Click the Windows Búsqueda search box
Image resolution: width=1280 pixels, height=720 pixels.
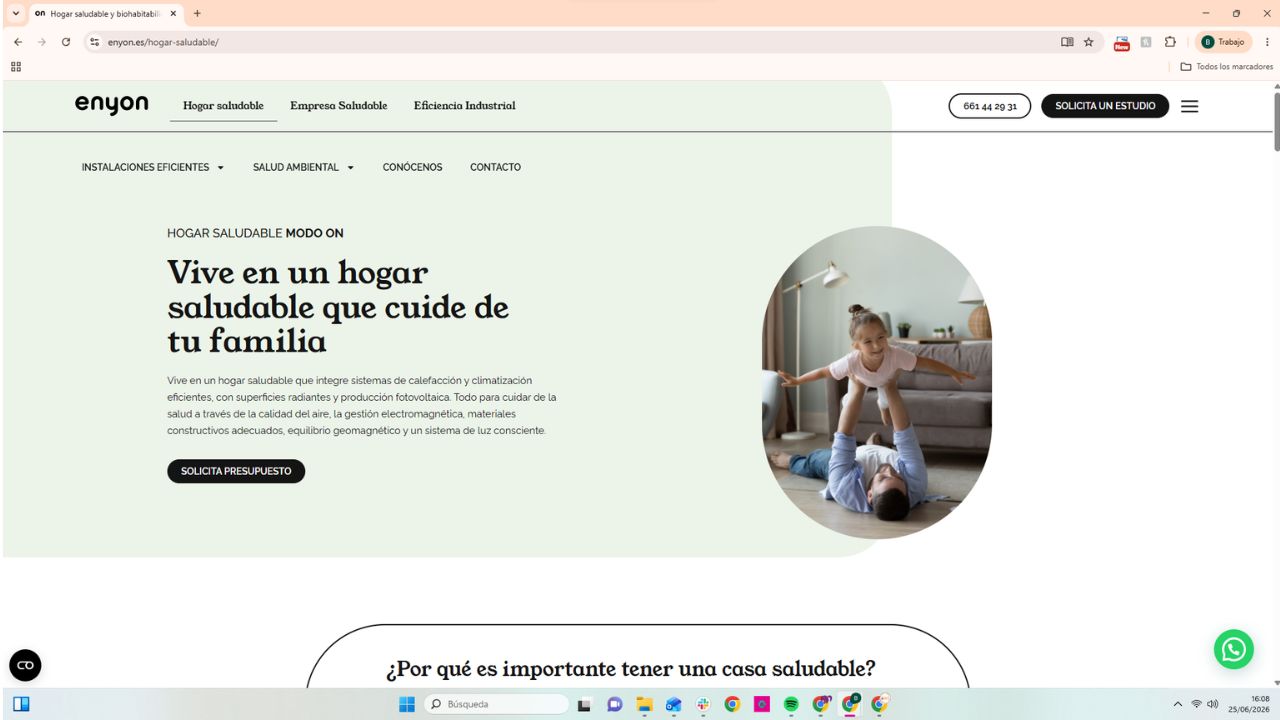tap(497, 704)
